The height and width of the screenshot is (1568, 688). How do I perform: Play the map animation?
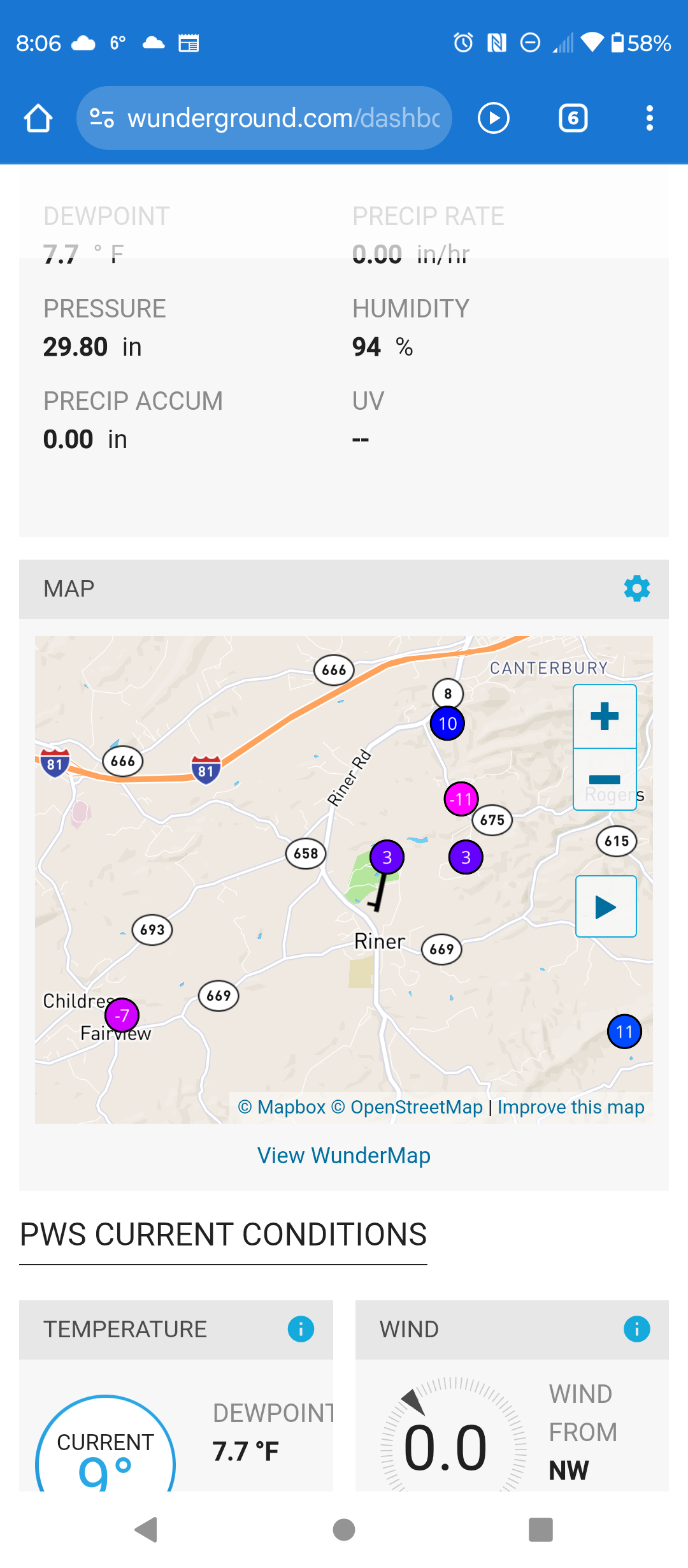click(605, 906)
